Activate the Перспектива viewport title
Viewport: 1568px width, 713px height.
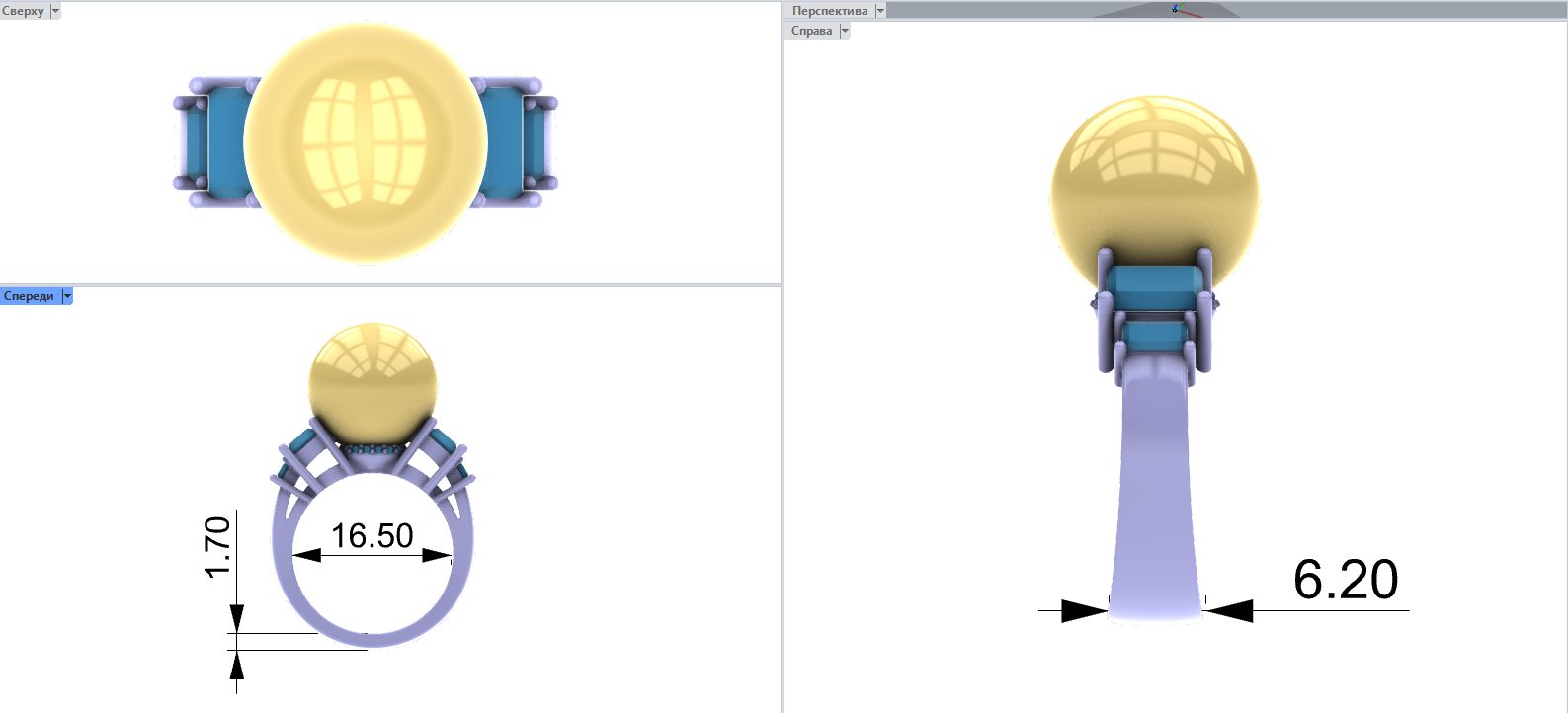(830, 11)
